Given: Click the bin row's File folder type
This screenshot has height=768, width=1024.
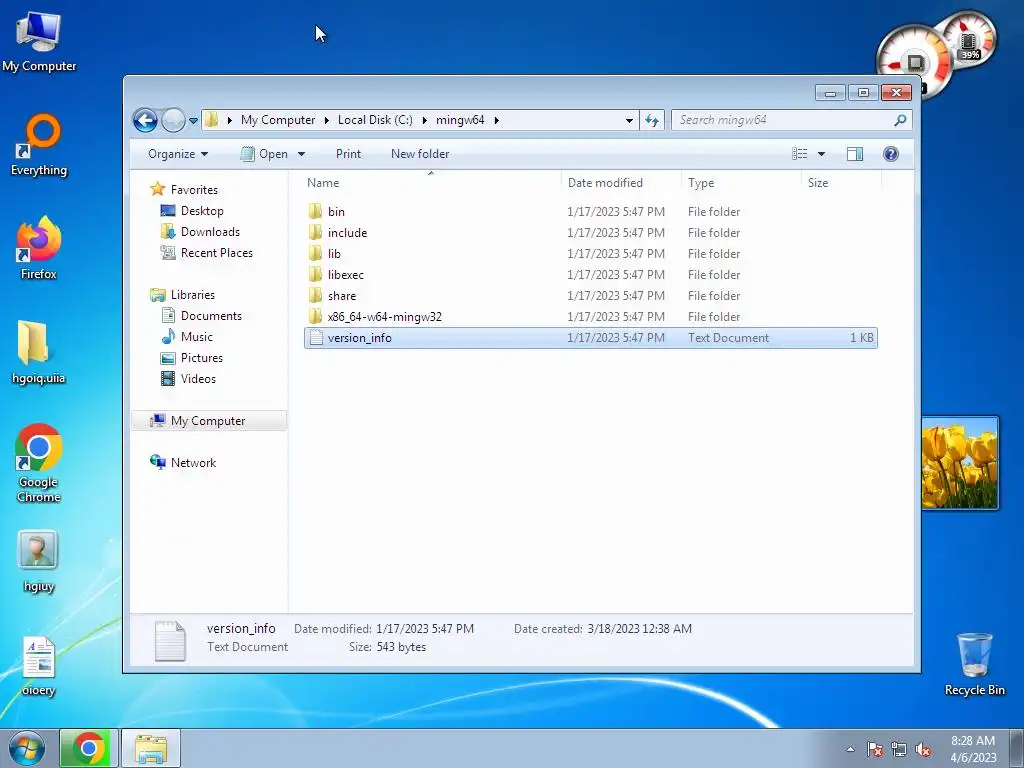Looking at the screenshot, I should click(x=714, y=212).
